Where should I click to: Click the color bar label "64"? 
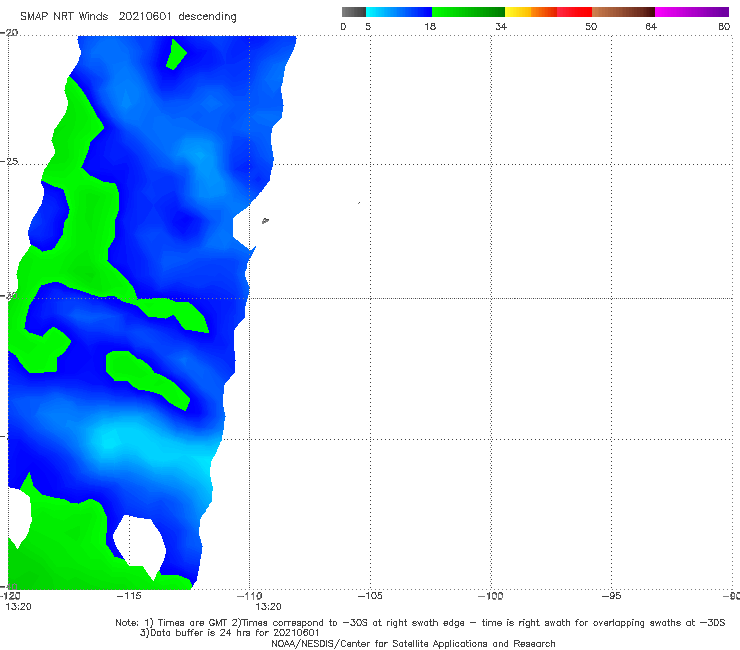coord(651,26)
